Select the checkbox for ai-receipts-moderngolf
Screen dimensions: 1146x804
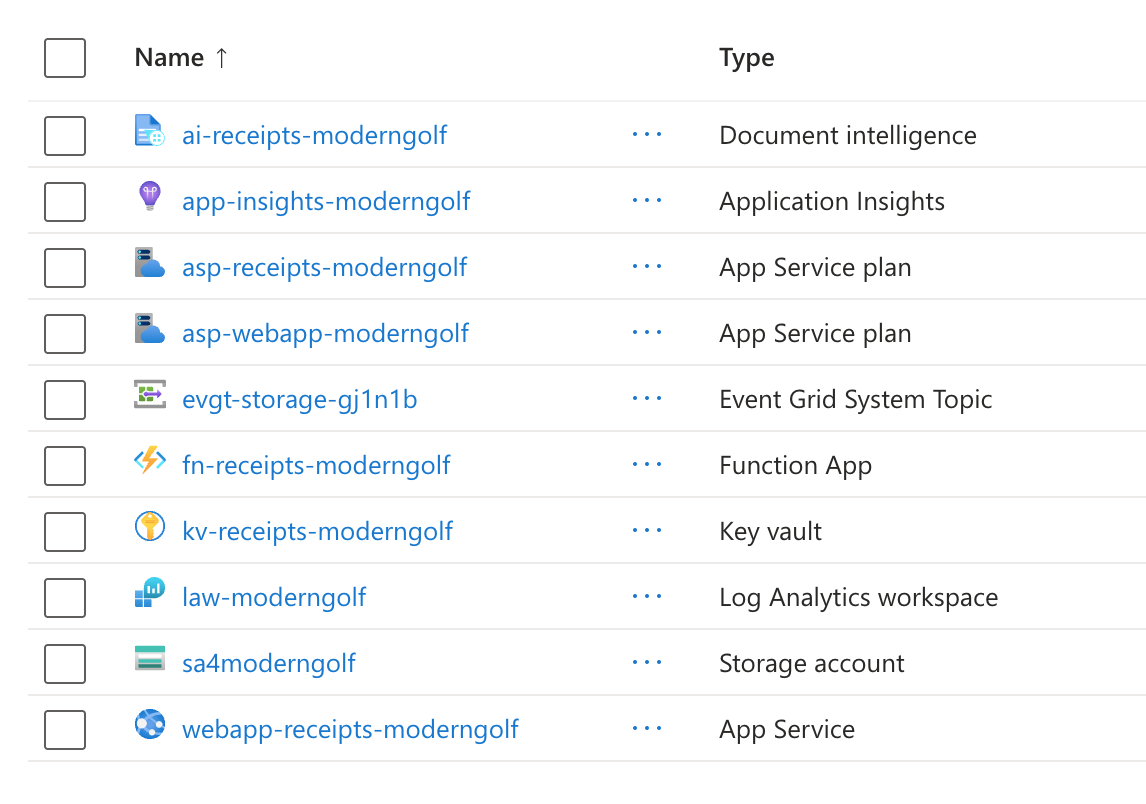tap(65, 135)
